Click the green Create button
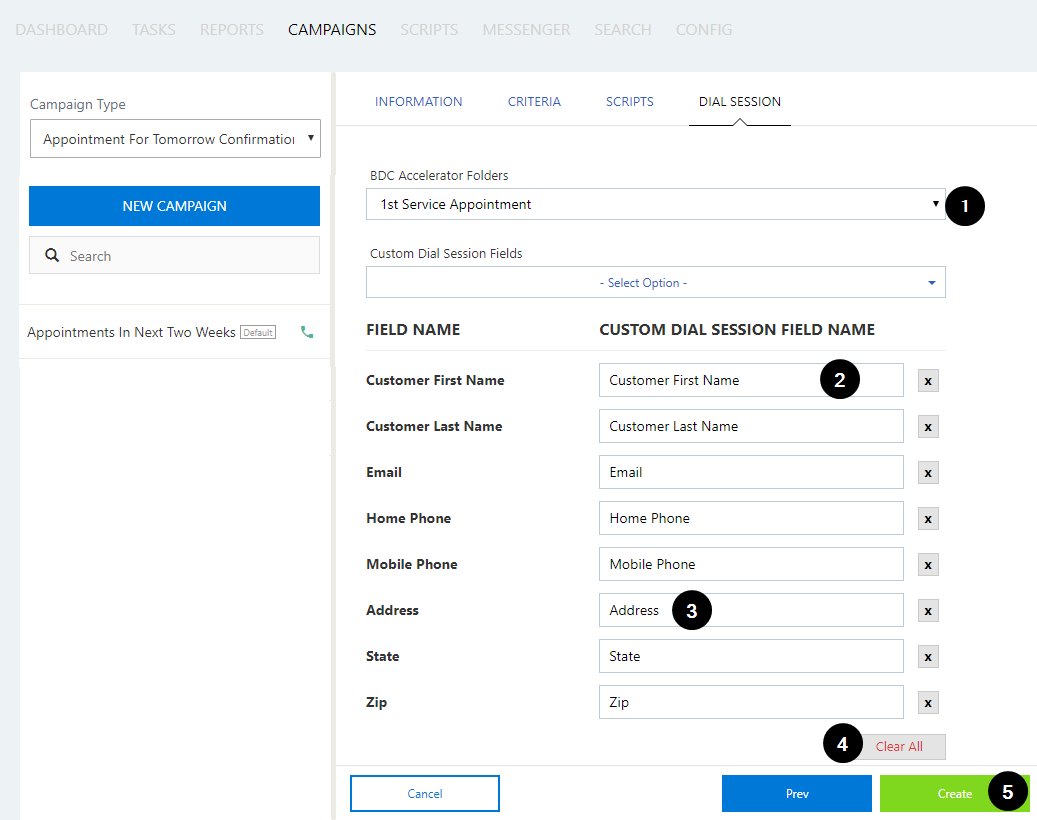Image resolution: width=1037 pixels, height=820 pixels. pos(954,794)
